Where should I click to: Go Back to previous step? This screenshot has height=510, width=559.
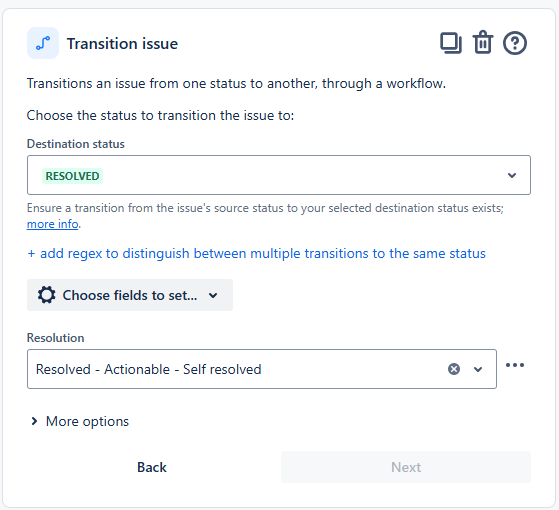coord(152,467)
